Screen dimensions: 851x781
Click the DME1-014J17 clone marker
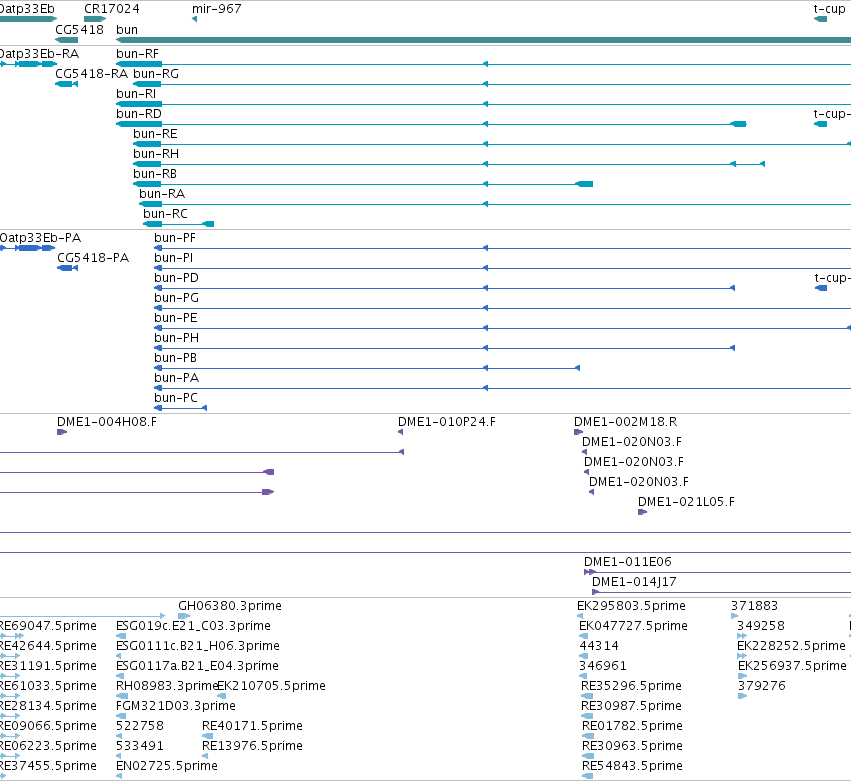pyautogui.click(x=721, y=592)
